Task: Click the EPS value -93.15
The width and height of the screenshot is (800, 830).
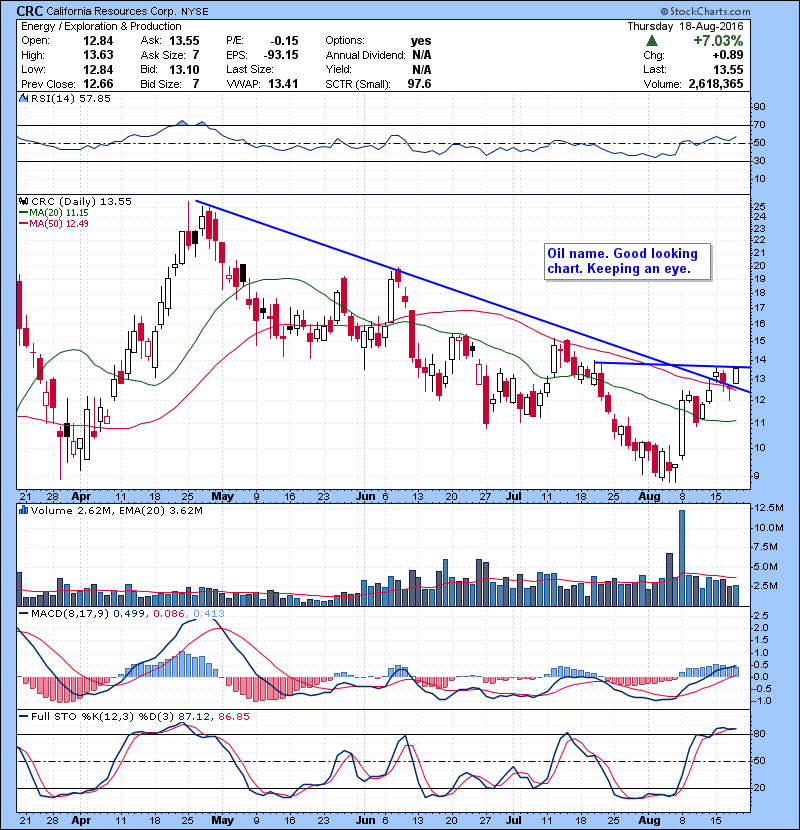Action: point(281,55)
